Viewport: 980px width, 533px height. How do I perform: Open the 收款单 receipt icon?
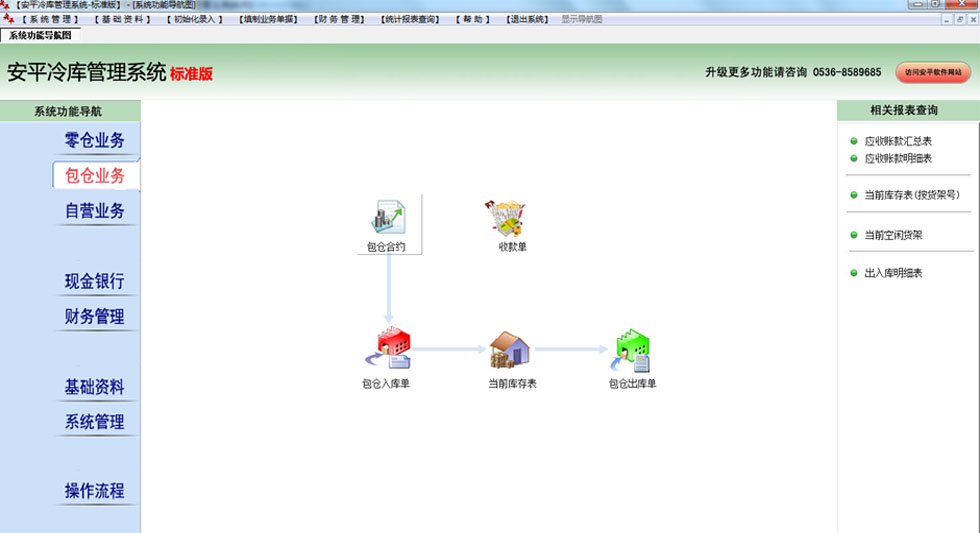[x=506, y=218]
